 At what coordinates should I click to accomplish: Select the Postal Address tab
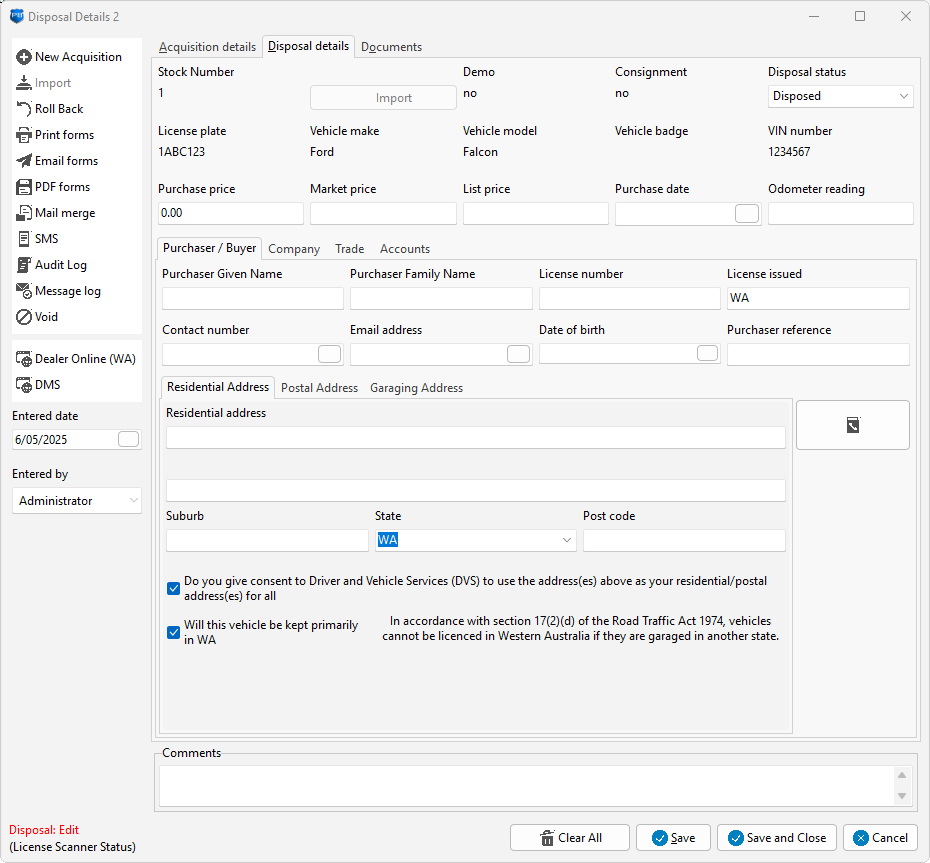tap(319, 388)
